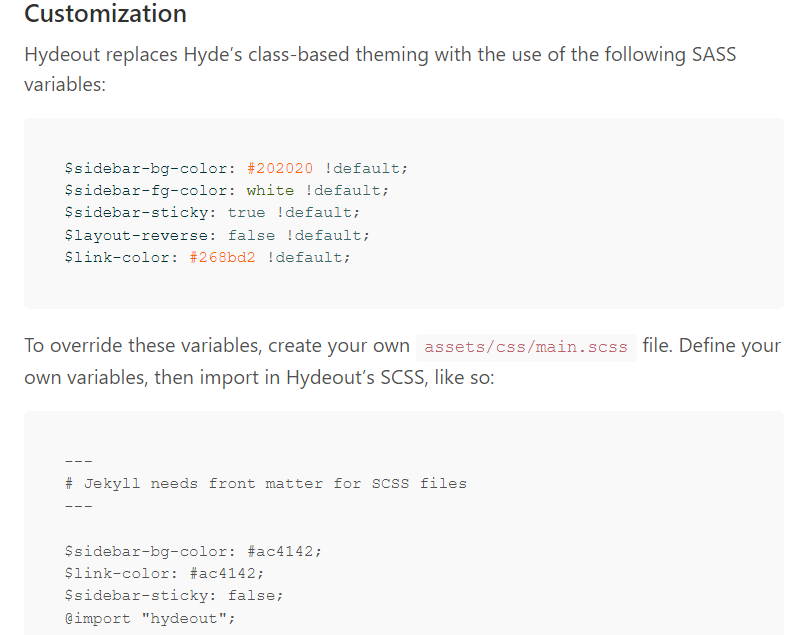Click the $layout-reverse: false !default line
The width and height of the screenshot is (787, 635).
[217, 235]
